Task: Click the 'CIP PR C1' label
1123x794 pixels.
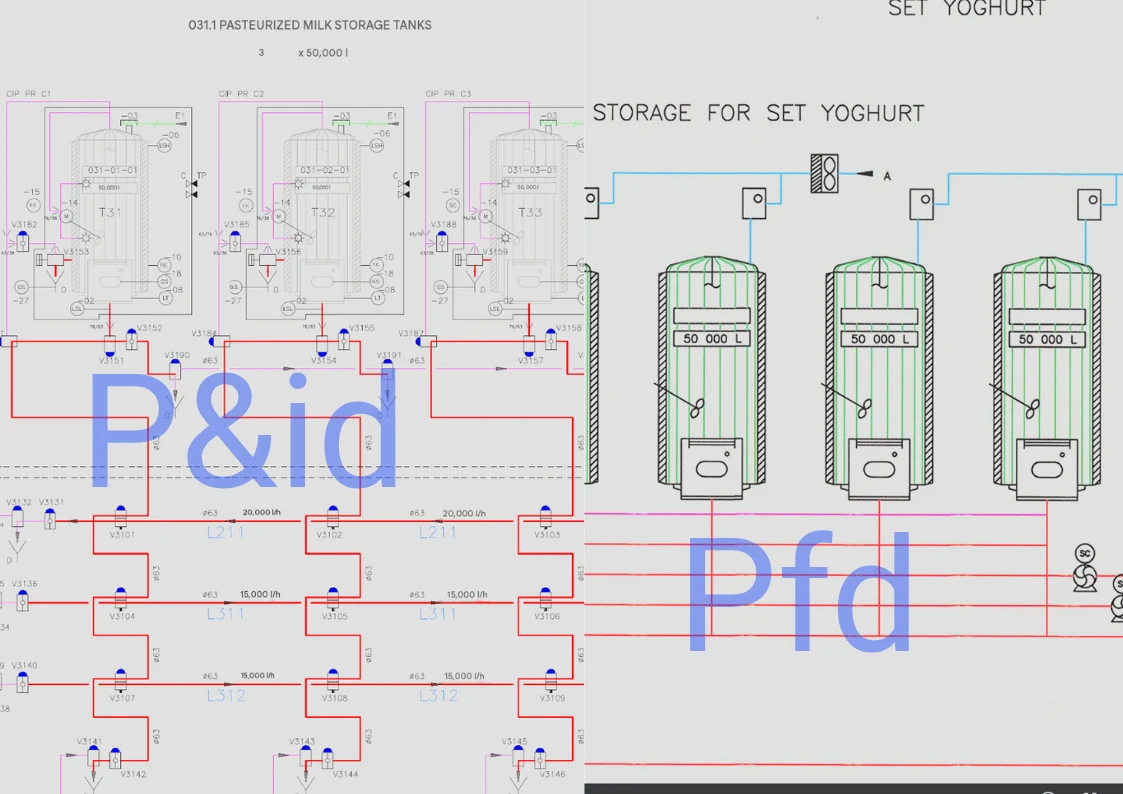Action: [29, 94]
